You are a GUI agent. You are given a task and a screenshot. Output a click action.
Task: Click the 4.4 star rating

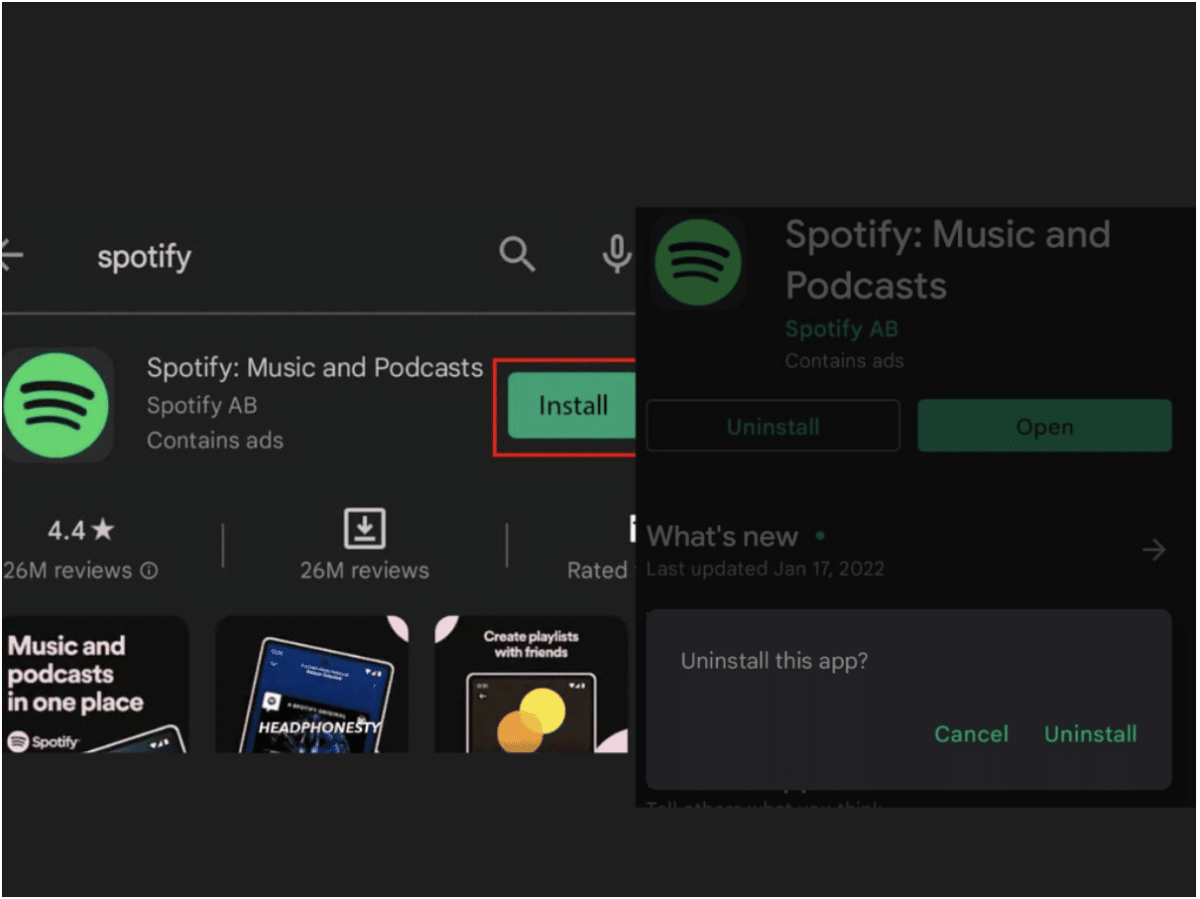(x=82, y=530)
